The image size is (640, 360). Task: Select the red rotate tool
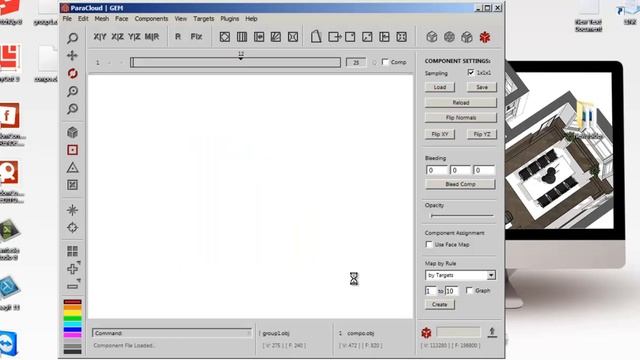(x=73, y=73)
